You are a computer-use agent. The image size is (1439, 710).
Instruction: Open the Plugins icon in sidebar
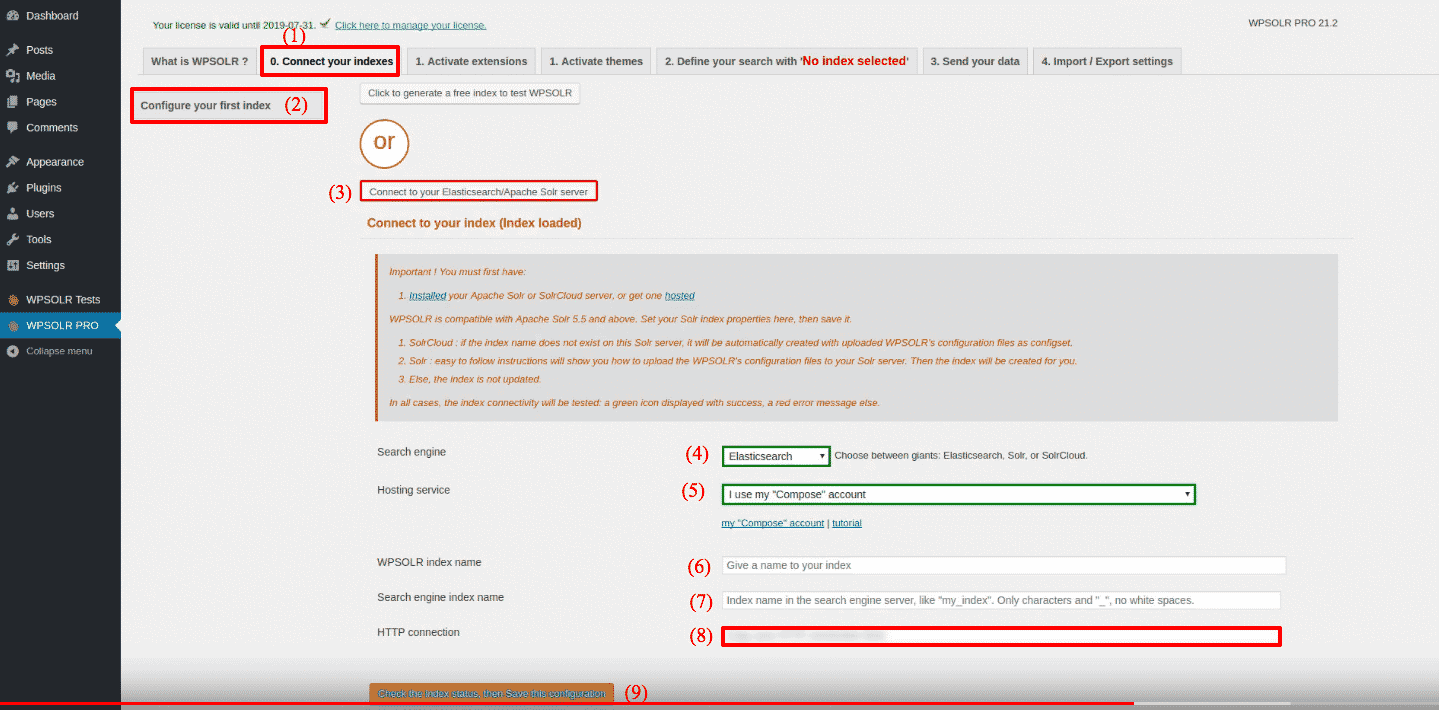13,188
